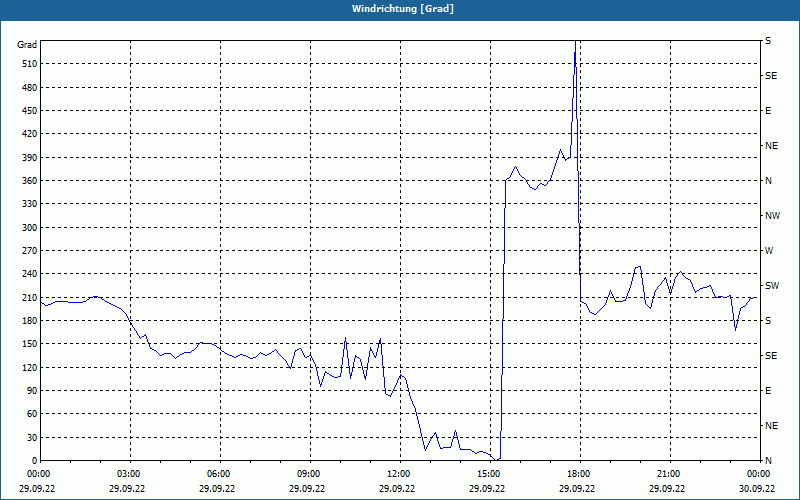Select the 240 y-axis value

[30, 274]
